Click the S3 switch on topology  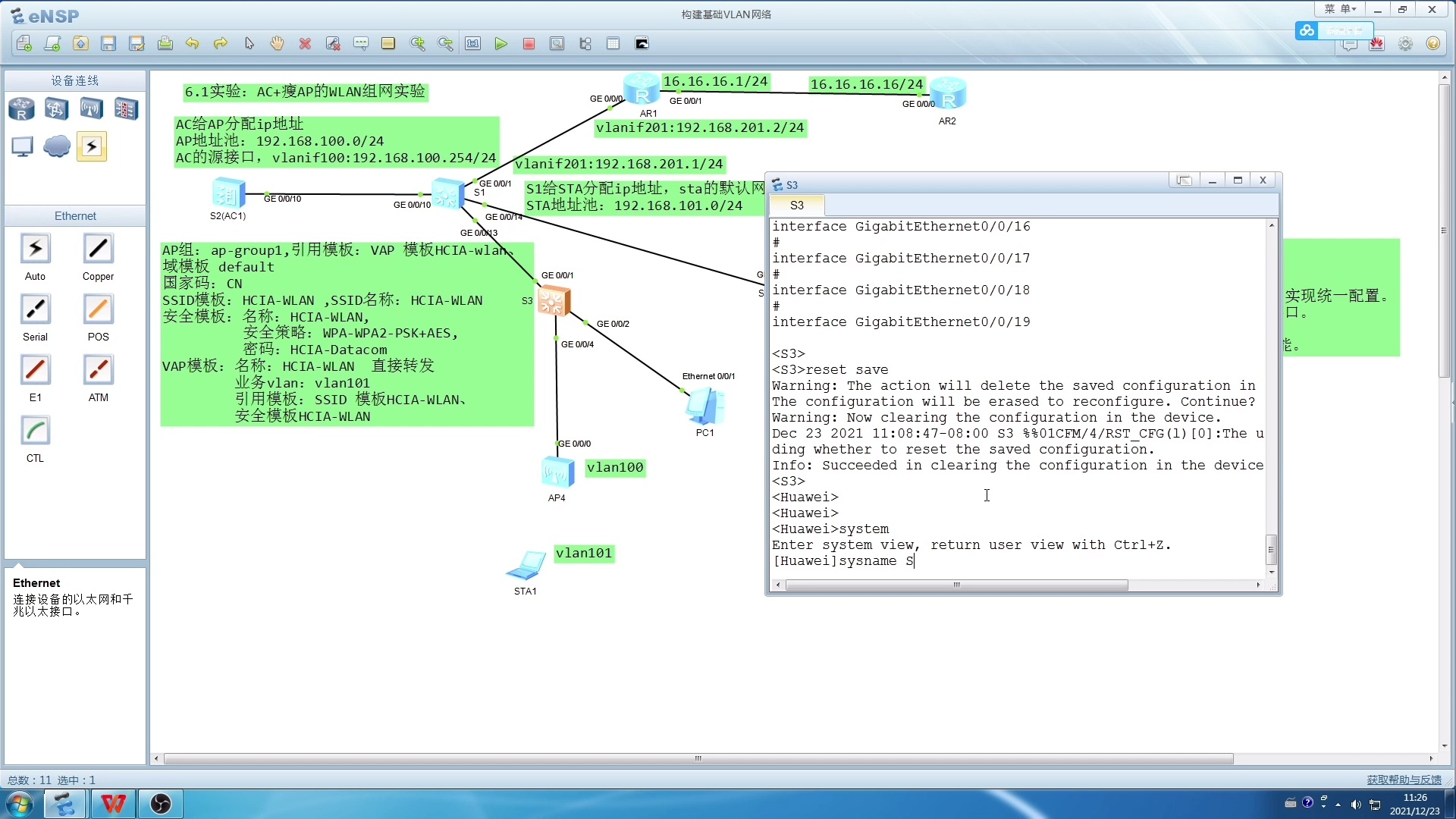[x=553, y=301]
